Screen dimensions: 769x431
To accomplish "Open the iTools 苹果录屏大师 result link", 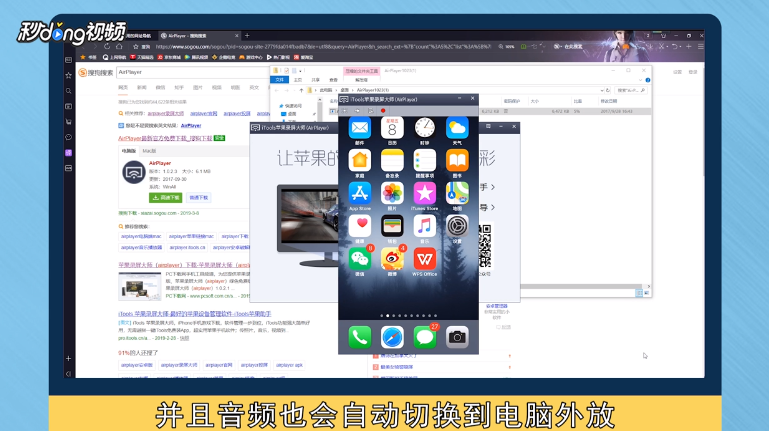I will (195, 314).
